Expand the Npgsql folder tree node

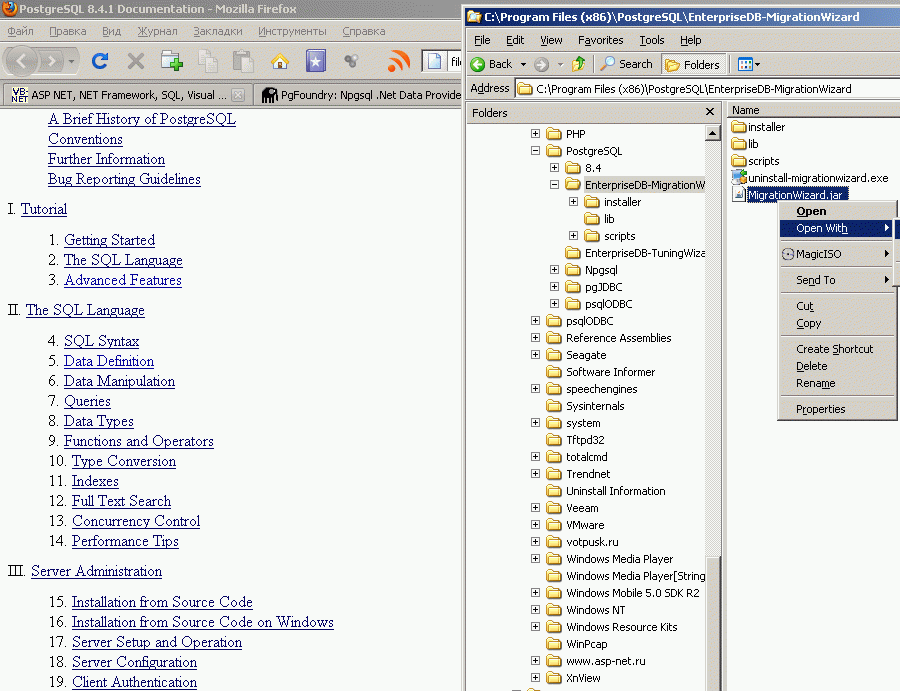pos(554,270)
